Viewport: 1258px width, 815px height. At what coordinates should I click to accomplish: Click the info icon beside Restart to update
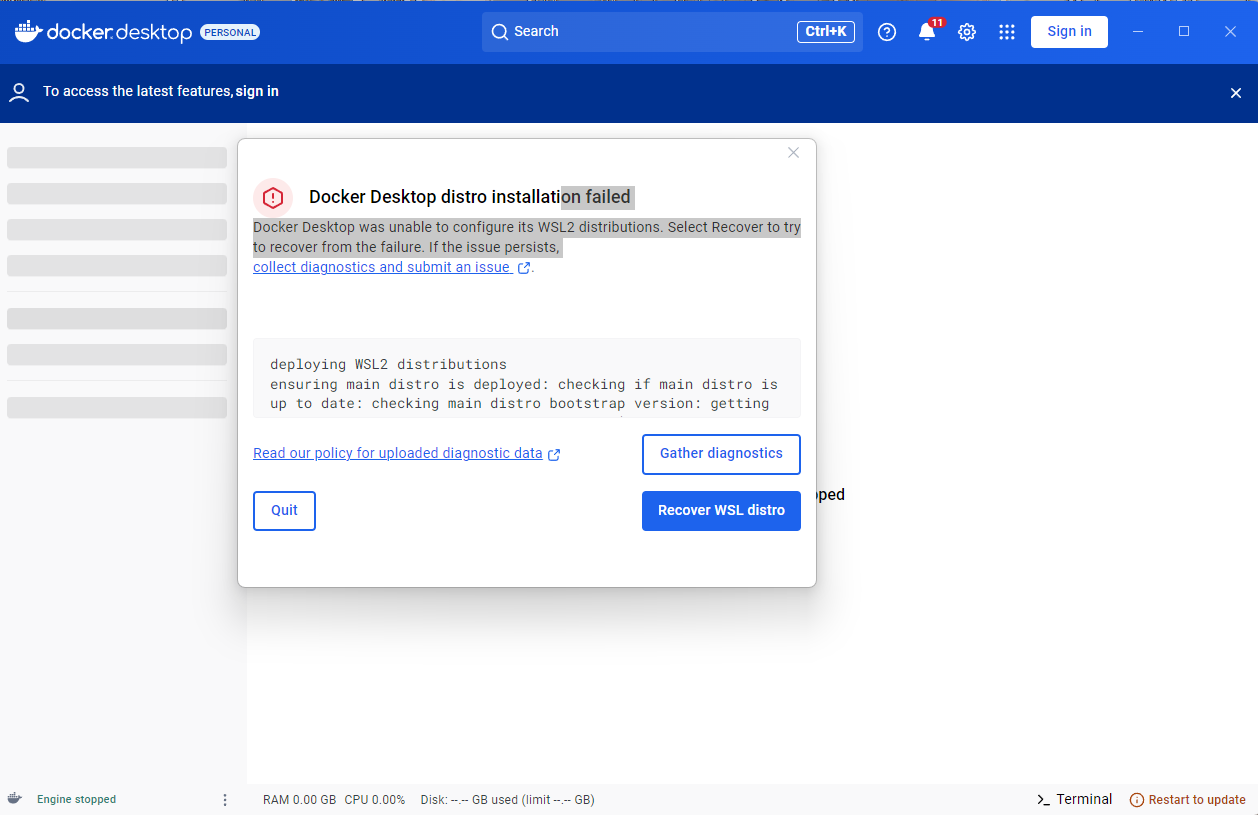[x=1137, y=800]
